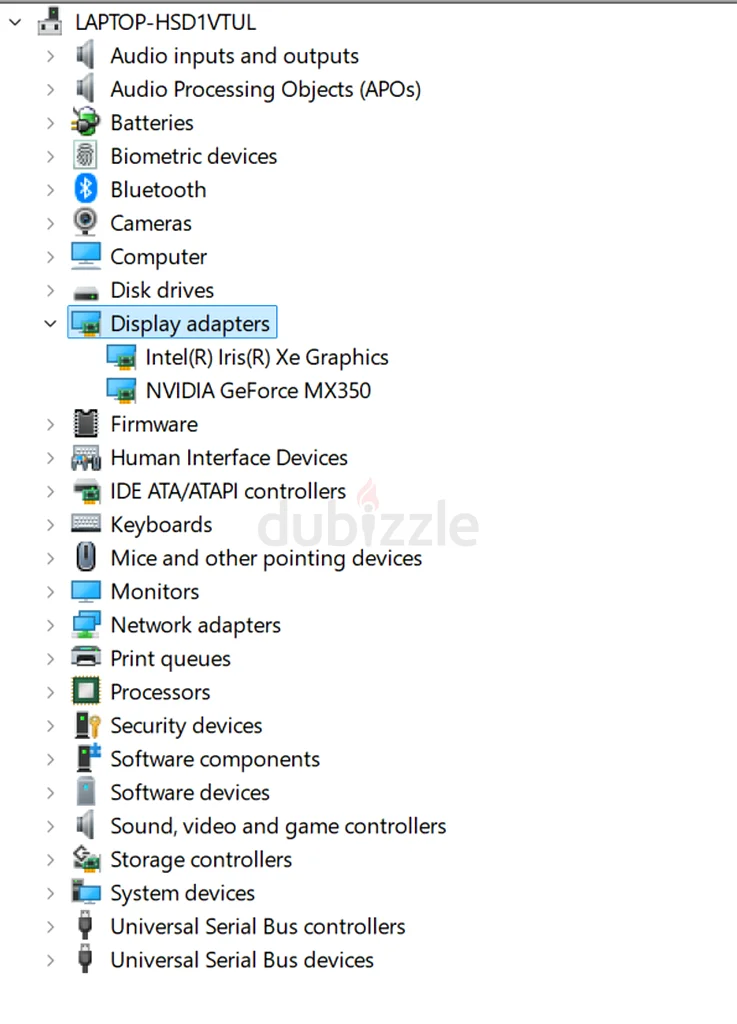Viewport: 737px width, 1024px height.
Task: Select the 'Intel(R) Iris(R) Xe Graphics' entry
Action: 267,357
